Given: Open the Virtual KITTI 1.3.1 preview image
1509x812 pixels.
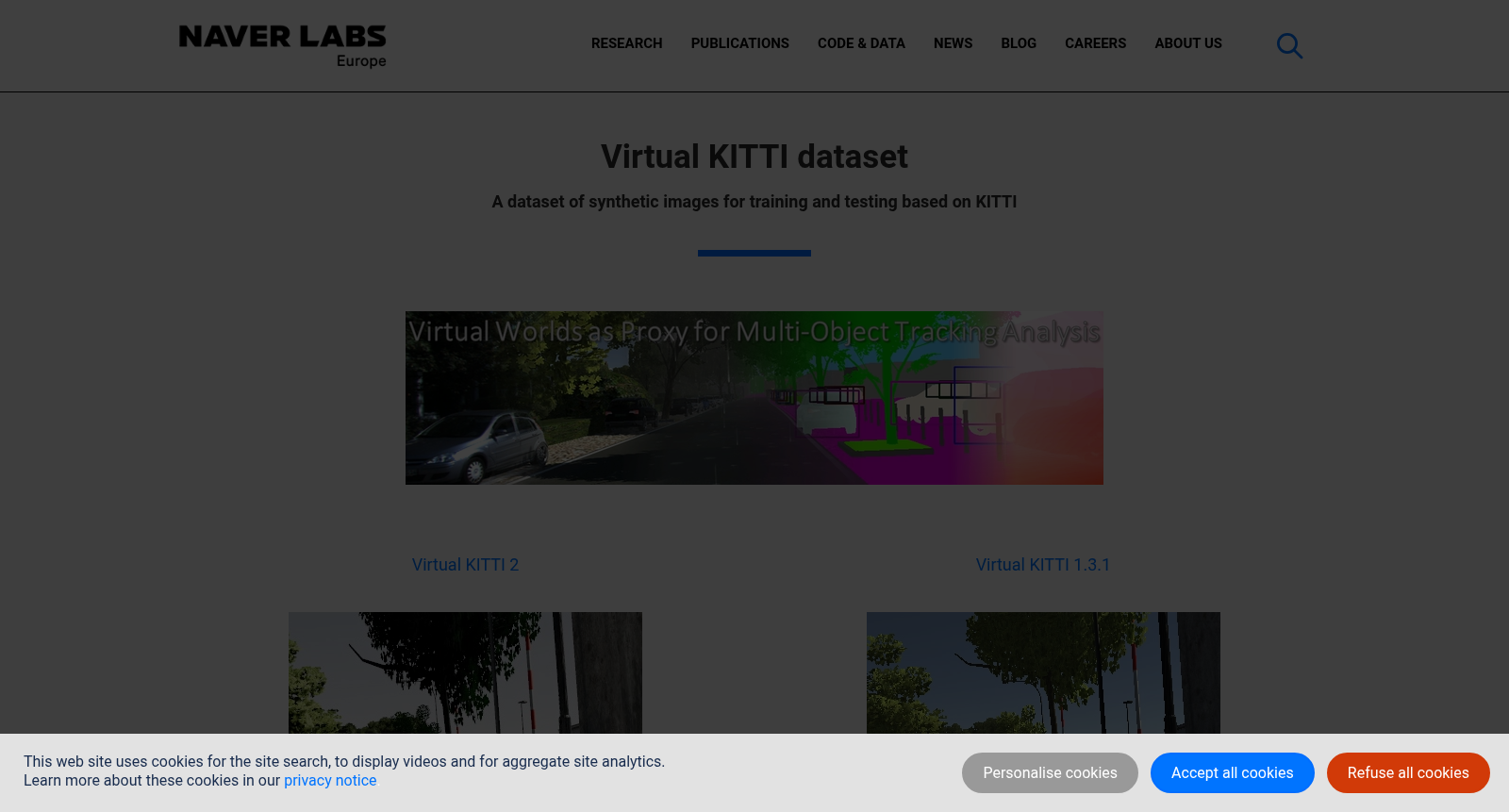Looking at the screenshot, I should [x=1043, y=673].
